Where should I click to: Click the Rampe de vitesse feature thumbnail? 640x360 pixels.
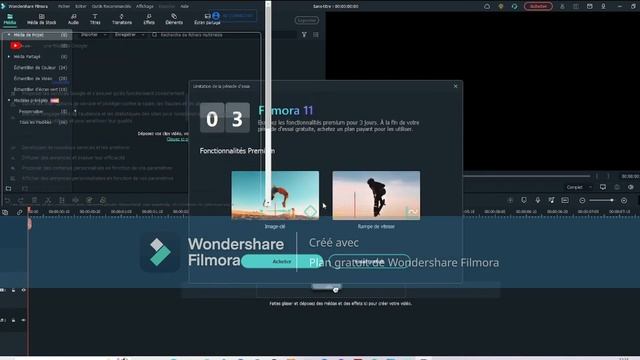pos(376,196)
